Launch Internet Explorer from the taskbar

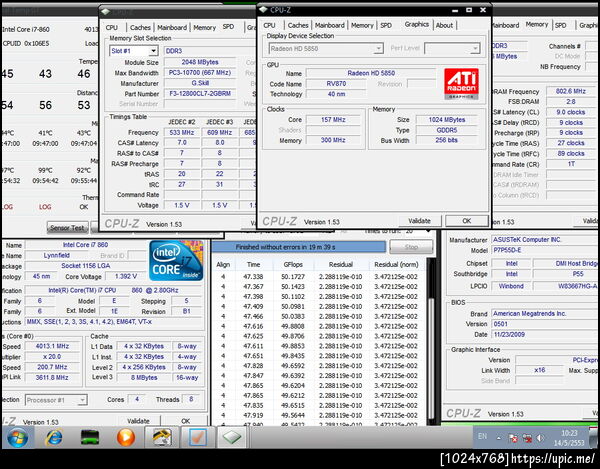pos(54,437)
